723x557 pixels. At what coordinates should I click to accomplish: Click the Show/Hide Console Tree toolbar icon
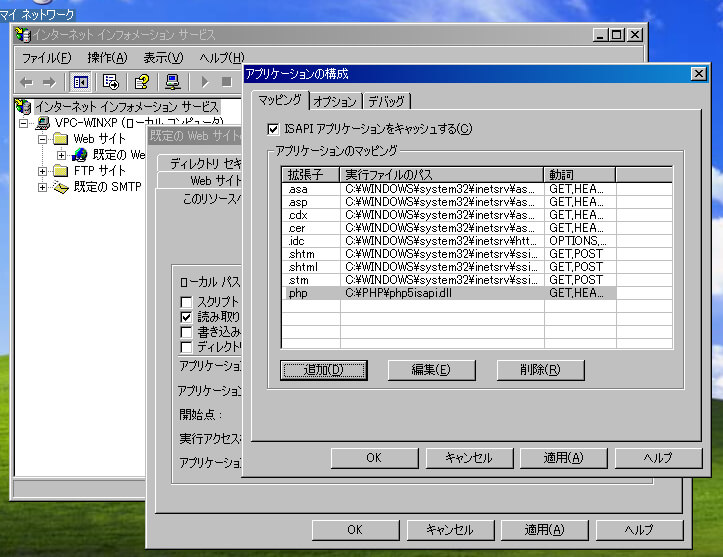[81, 82]
